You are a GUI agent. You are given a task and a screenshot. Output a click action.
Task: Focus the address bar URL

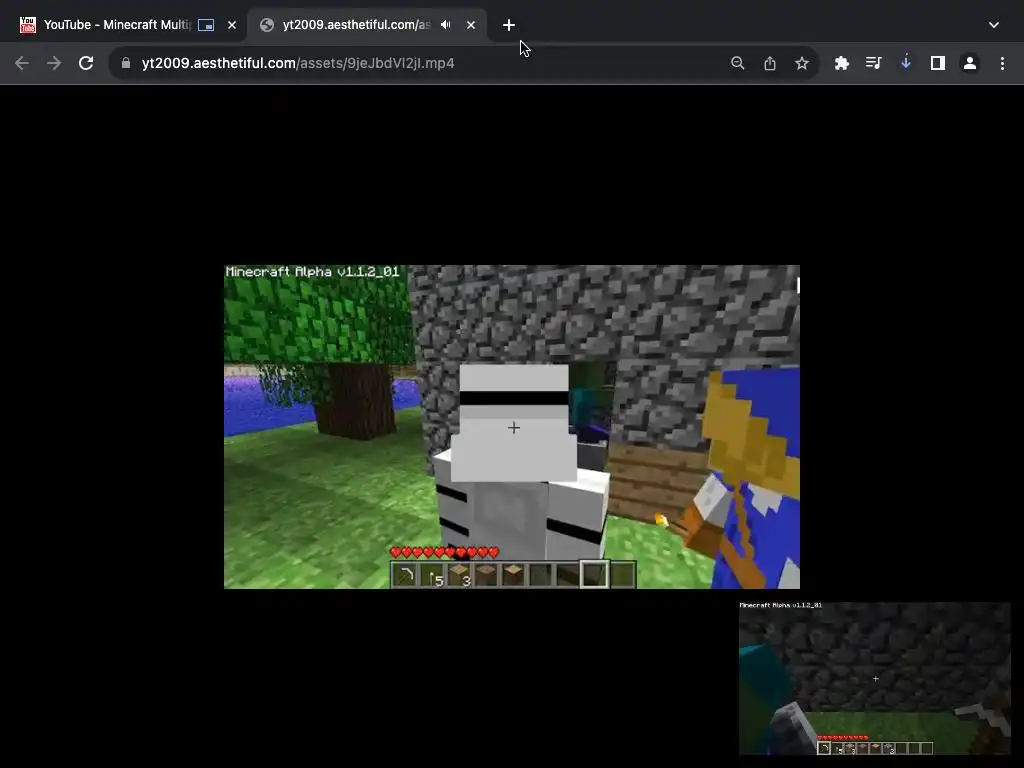tap(298, 63)
